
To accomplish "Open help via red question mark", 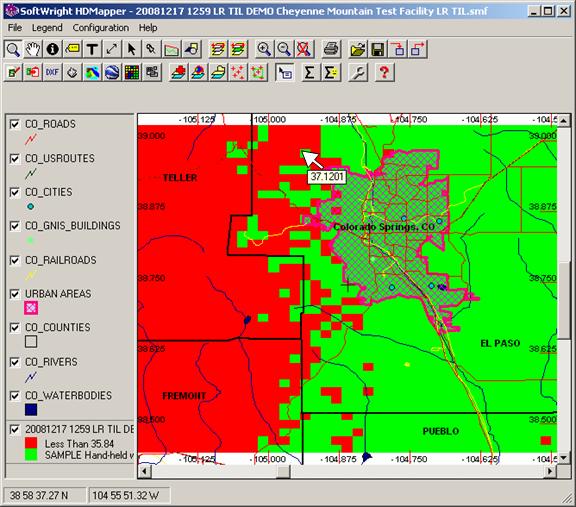I will click(x=384, y=72).
